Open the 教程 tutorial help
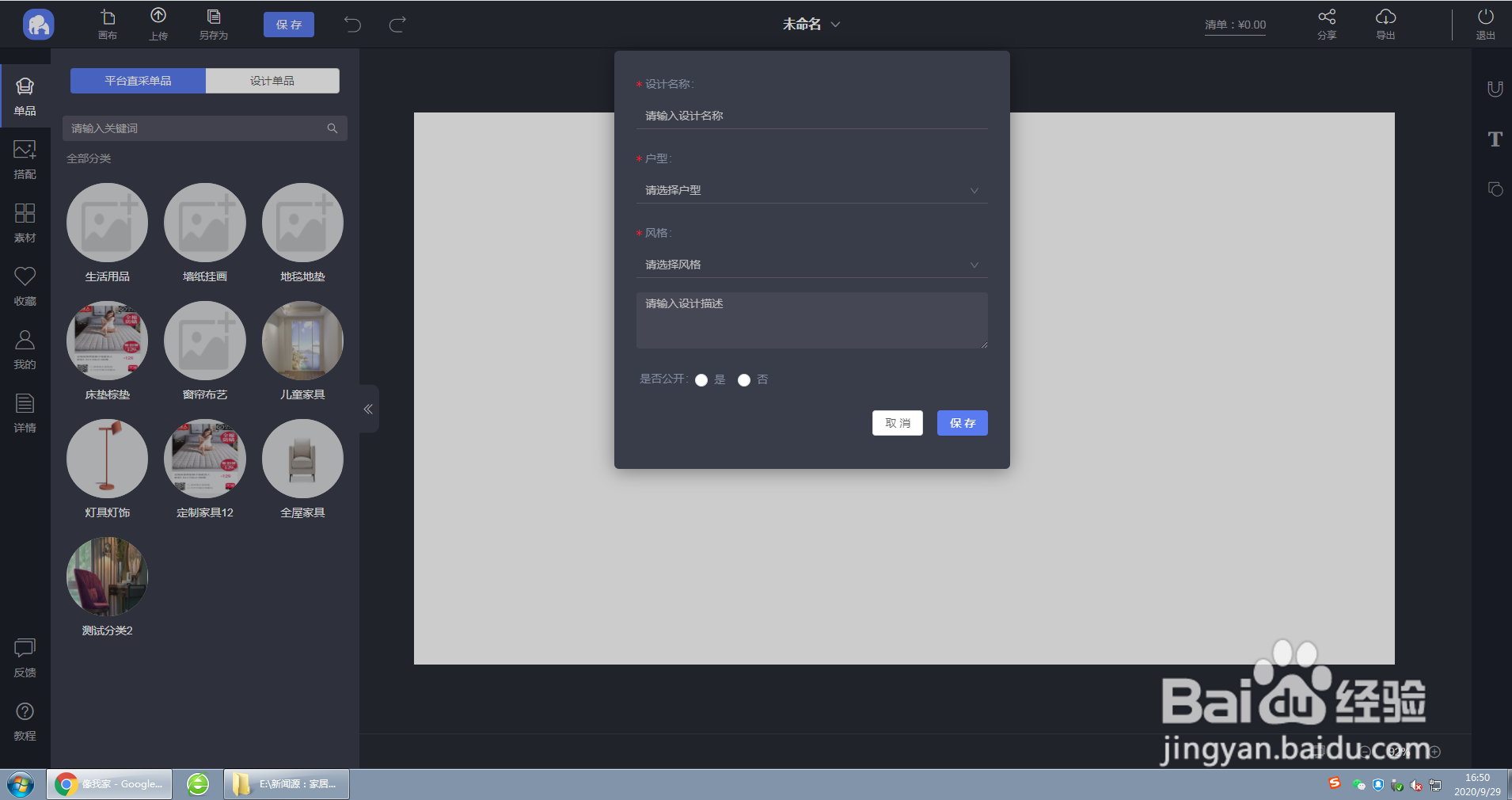1512x800 pixels. 25,722
